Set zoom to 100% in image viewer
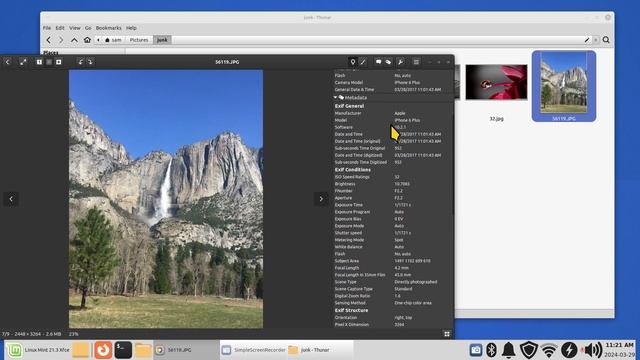 (x=39, y=62)
